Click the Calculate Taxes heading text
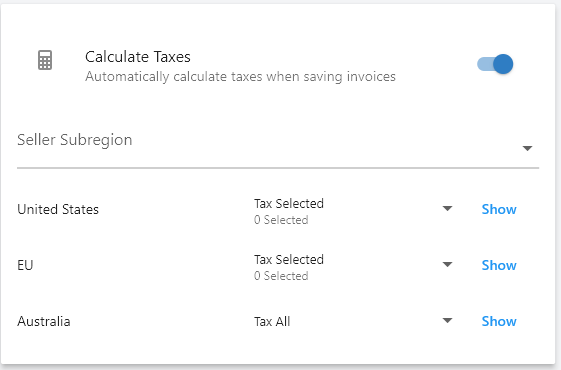Image resolution: width=561 pixels, height=370 pixels. point(138,57)
